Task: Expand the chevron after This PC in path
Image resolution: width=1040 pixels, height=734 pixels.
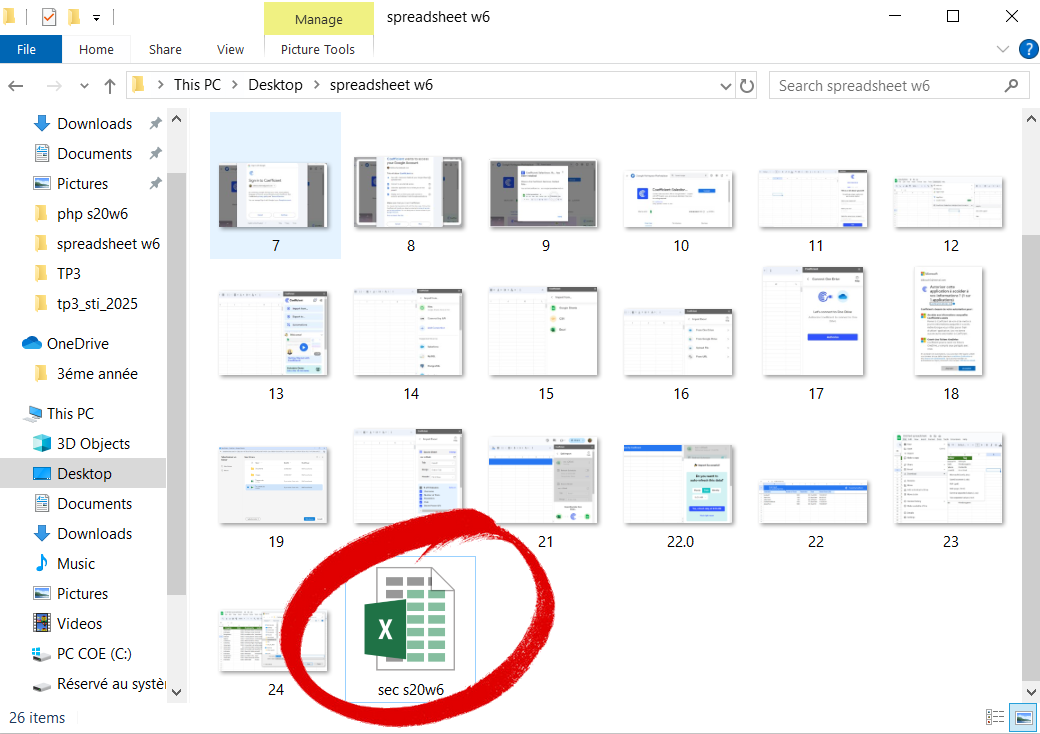Action: click(235, 85)
